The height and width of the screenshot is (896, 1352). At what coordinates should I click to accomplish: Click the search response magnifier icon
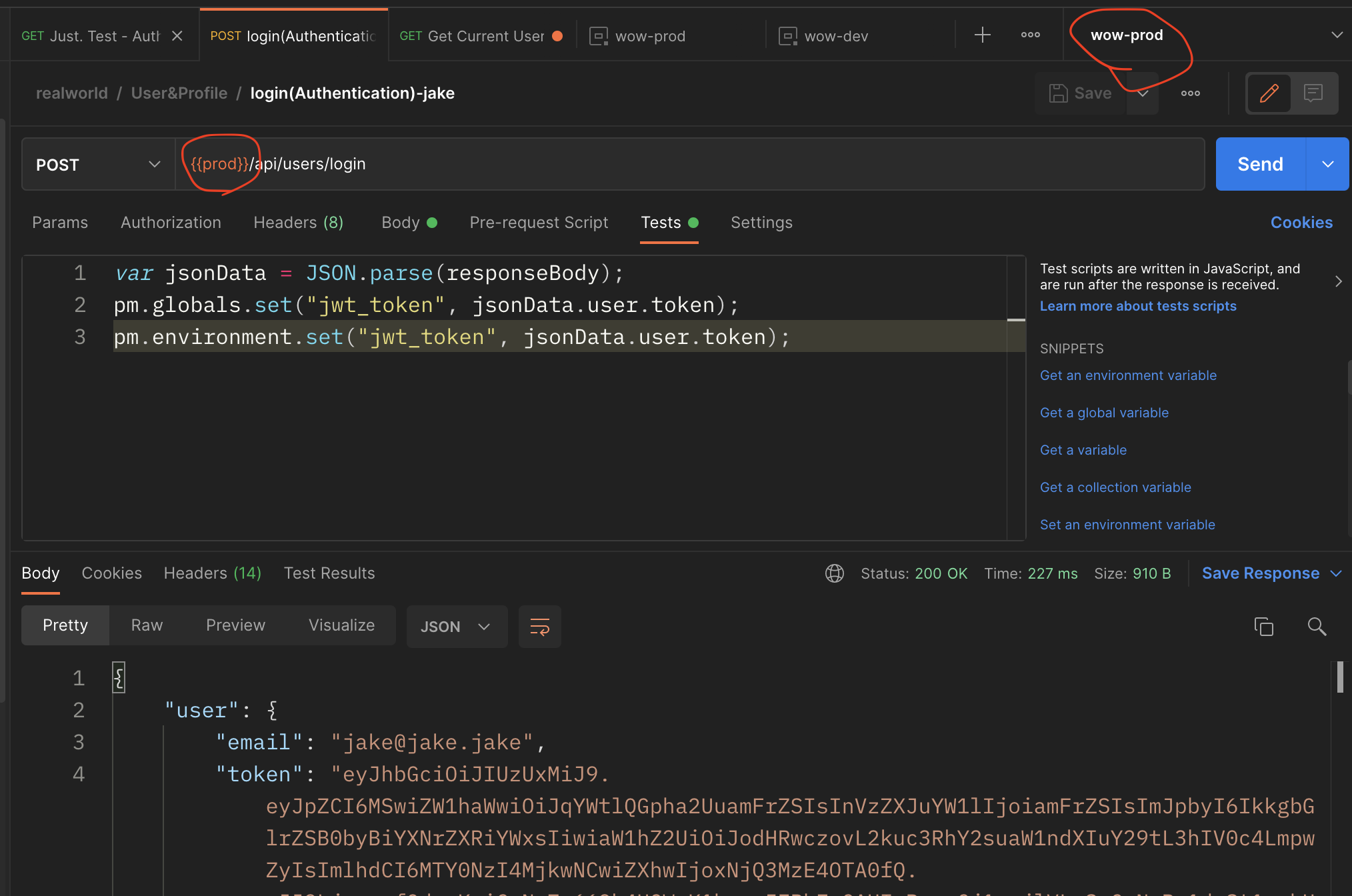[x=1316, y=627]
